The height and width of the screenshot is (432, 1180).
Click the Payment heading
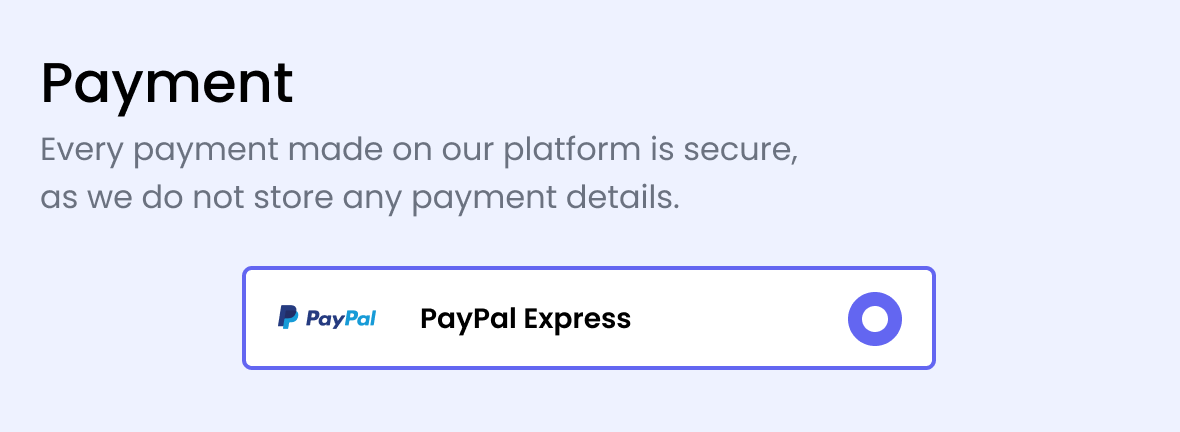coord(166,84)
